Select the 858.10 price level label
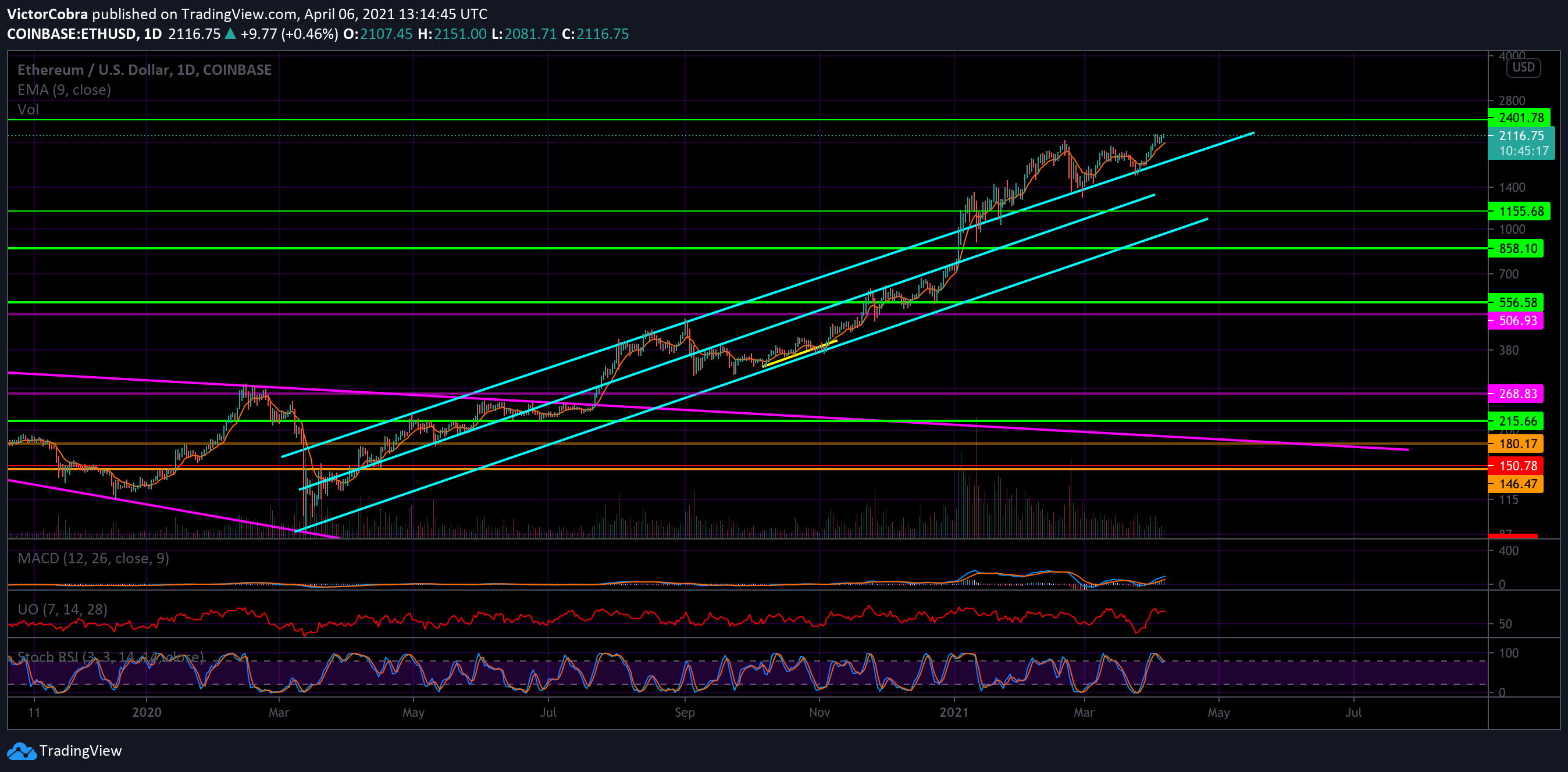Viewport: 1568px width, 772px height. click(1516, 248)
